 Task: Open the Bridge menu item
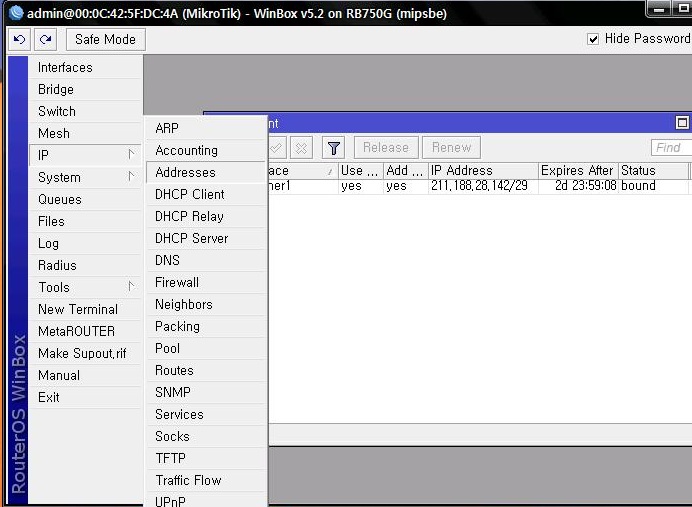pyautogui.click(x=85, y=90)
